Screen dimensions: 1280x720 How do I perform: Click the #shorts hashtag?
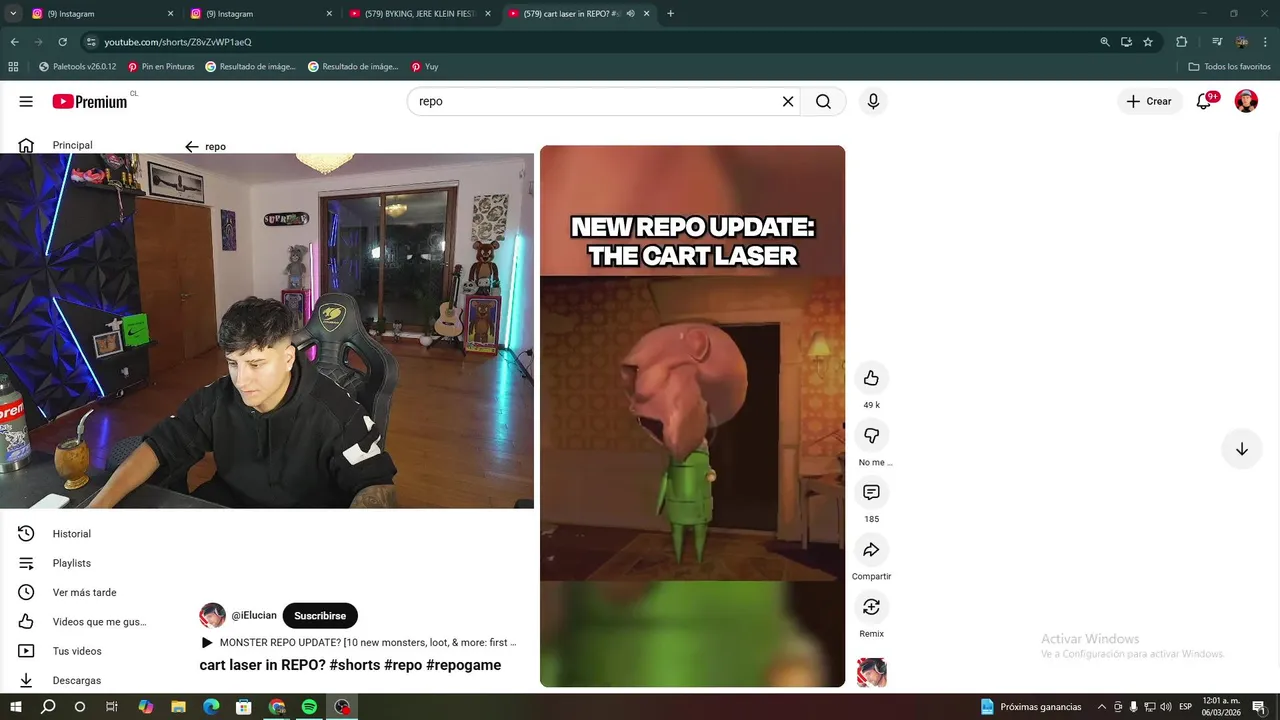pyautogui.click(x=354, y=665)
